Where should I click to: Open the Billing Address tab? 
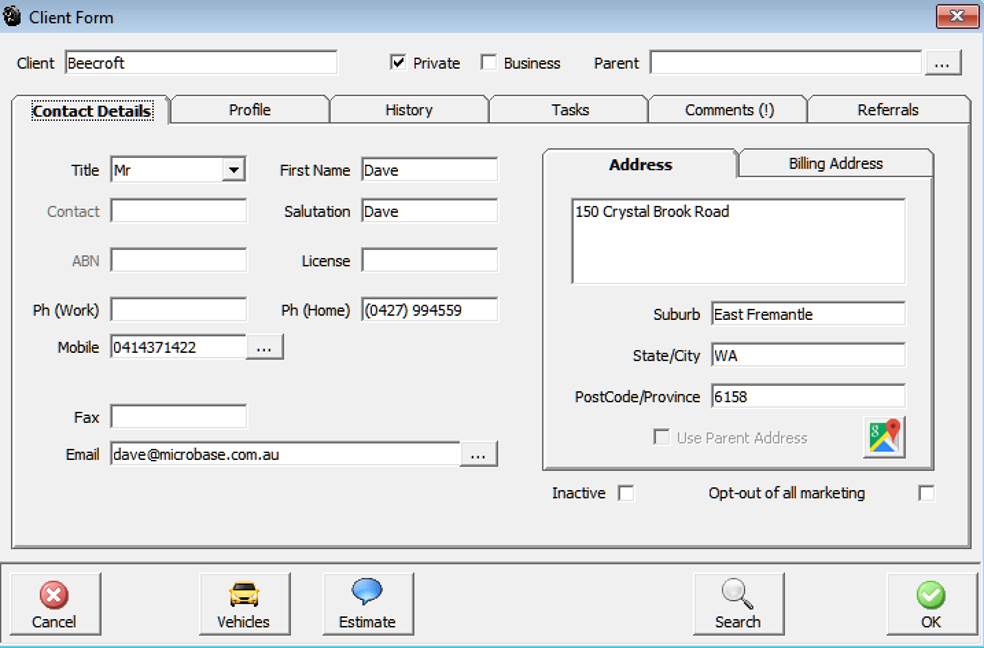[x=835, y=164]
